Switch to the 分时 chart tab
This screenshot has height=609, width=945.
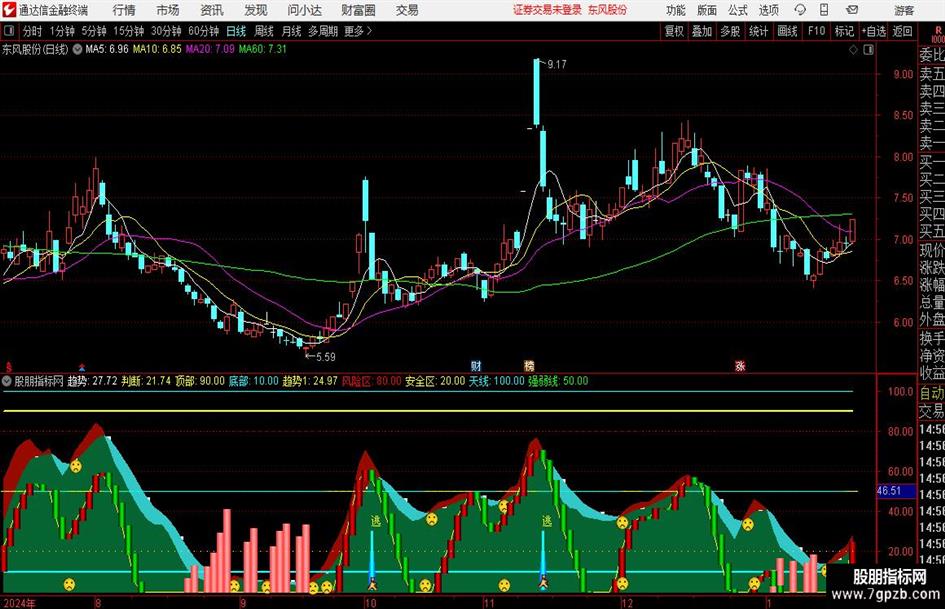pyautogui.click(x=32, y=31)
